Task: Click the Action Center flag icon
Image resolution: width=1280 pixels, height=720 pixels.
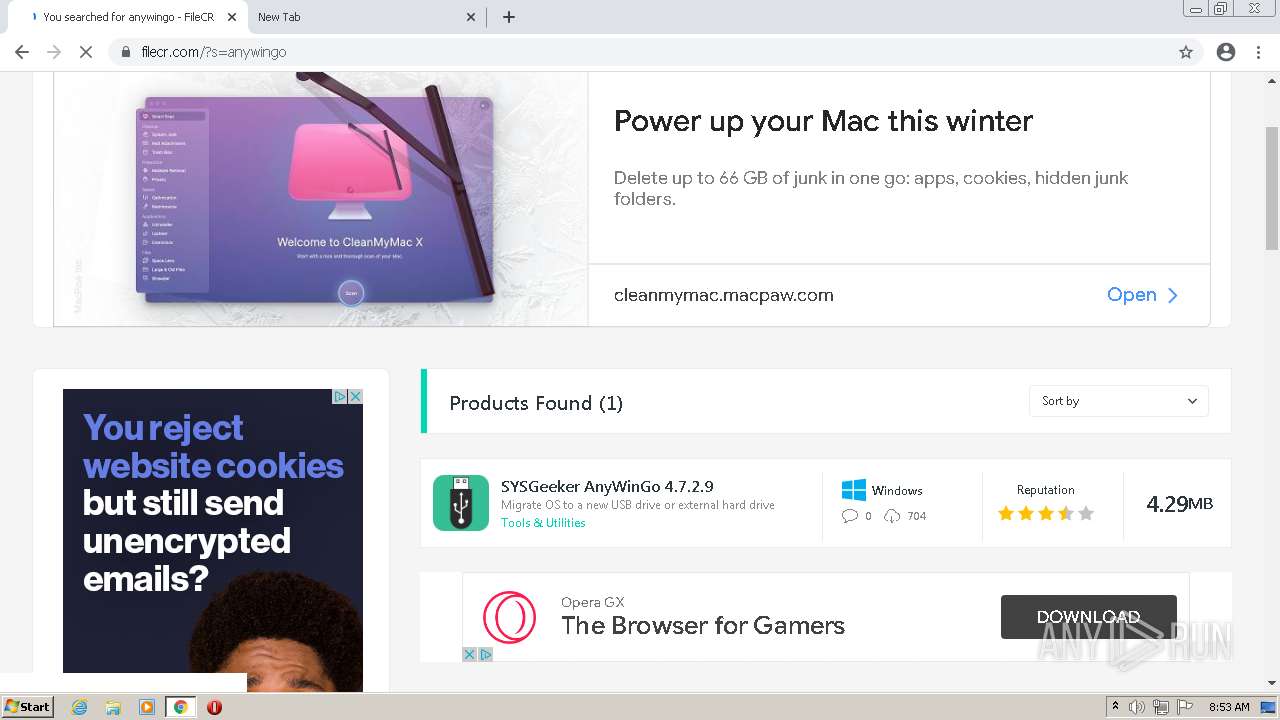Action: (x=1185, y=707)
